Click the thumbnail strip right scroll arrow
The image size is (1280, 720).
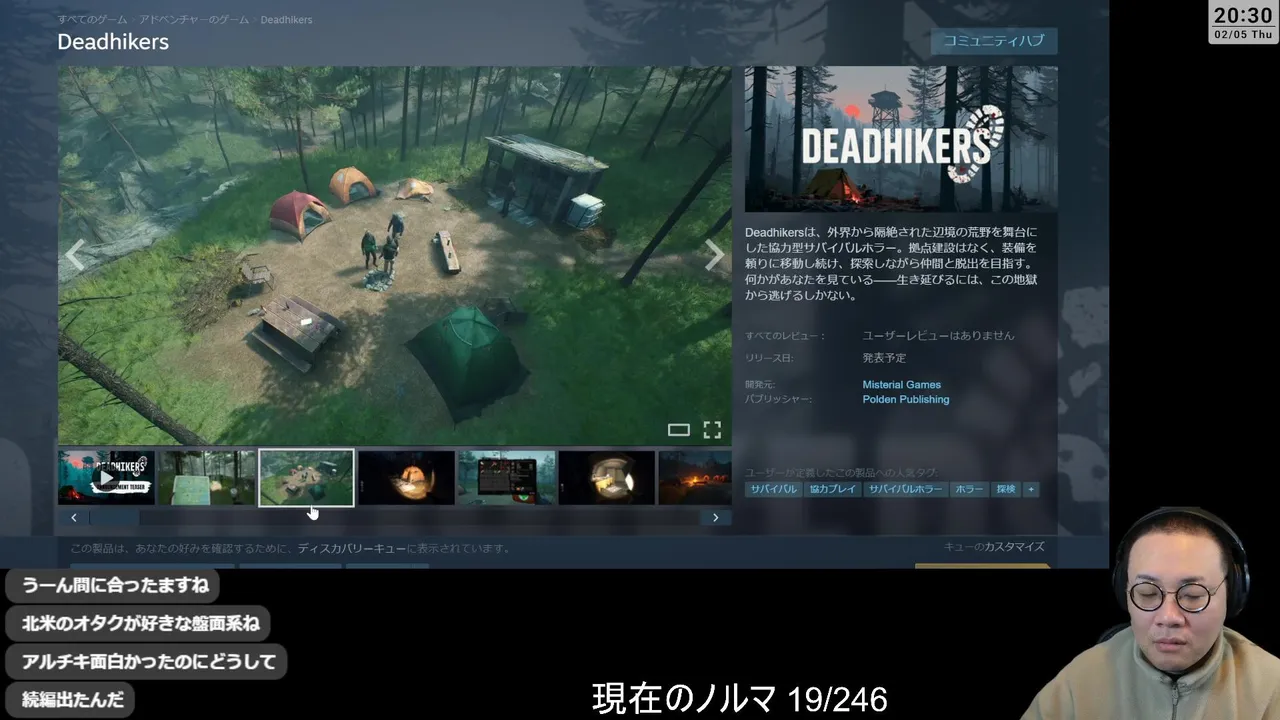click(715, 518)
